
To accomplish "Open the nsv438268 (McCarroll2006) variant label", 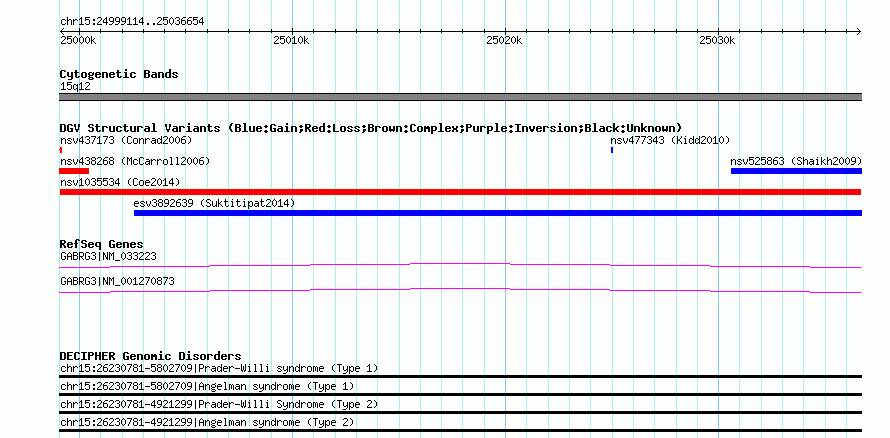I will (135, 161).
